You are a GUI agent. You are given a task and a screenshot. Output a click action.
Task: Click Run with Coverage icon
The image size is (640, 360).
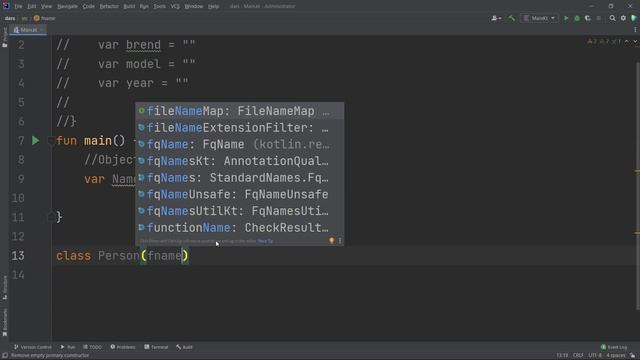pos(588,18)
